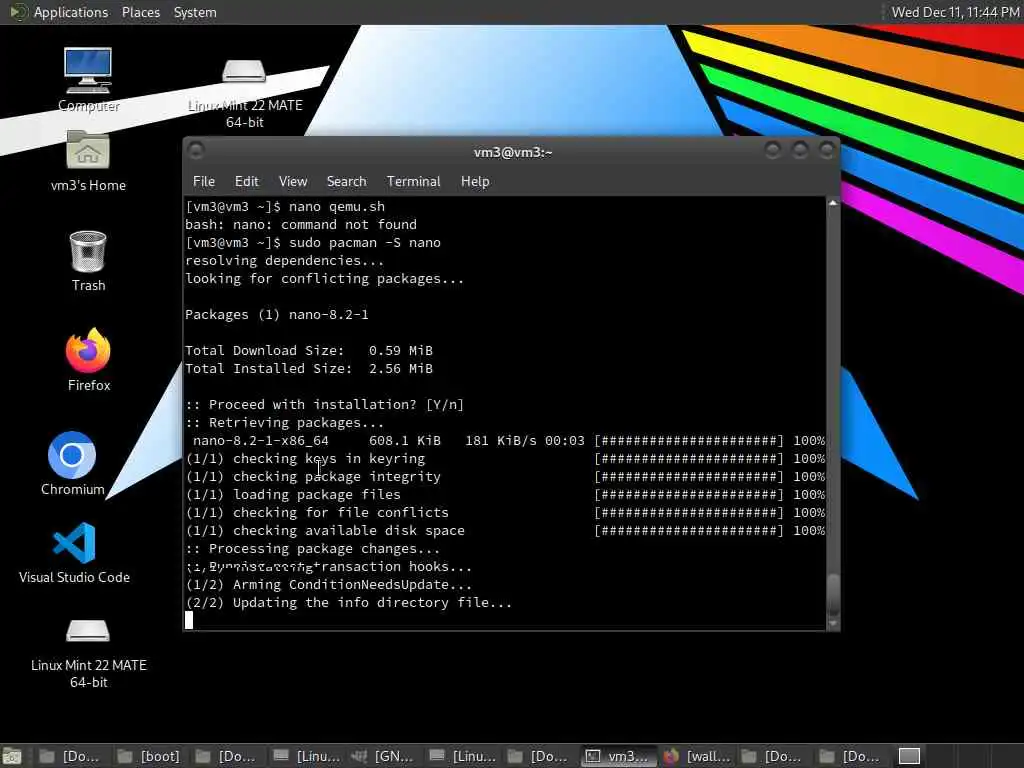The image size is (1024, 768).
Task: Open the terminal window menu icon
Action: click(x=196, y=152)
